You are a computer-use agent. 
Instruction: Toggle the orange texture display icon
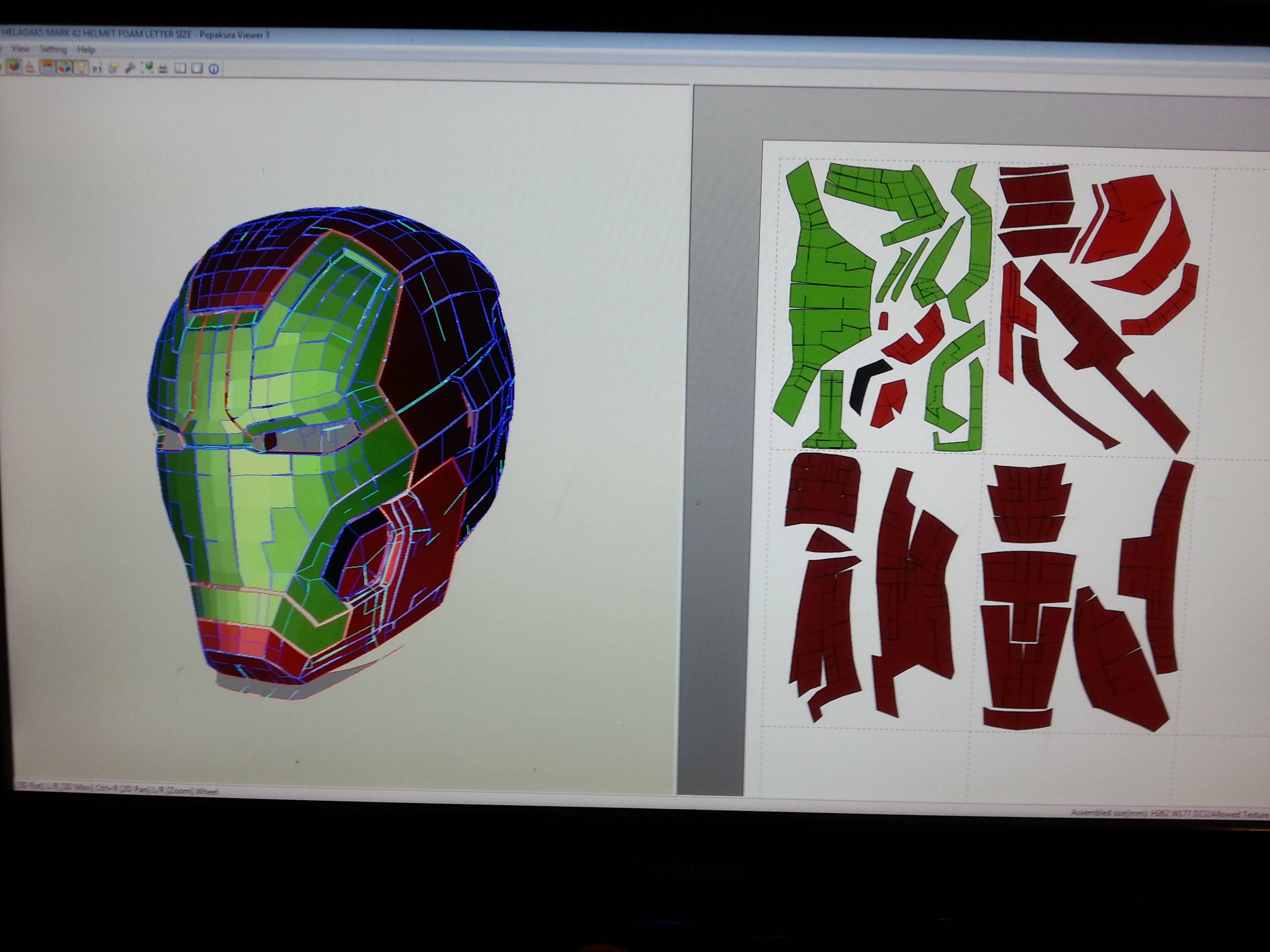coord(47,67)
